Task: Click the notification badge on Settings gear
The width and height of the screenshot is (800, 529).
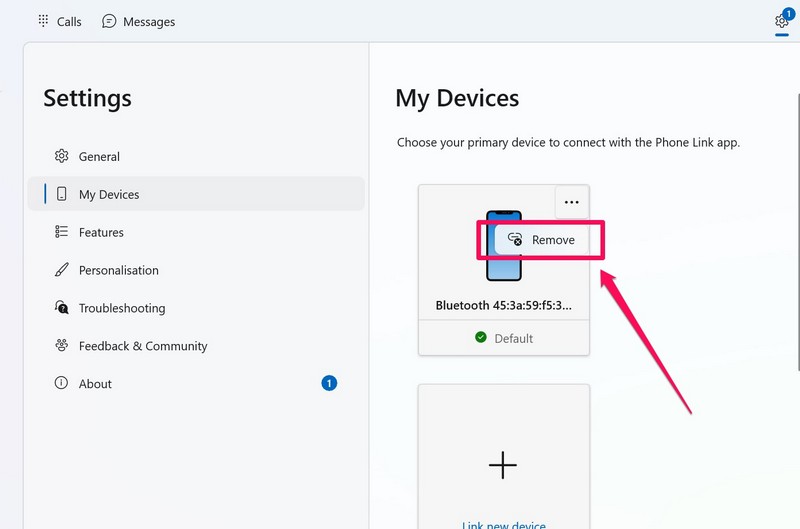Action: coord(788,13)
